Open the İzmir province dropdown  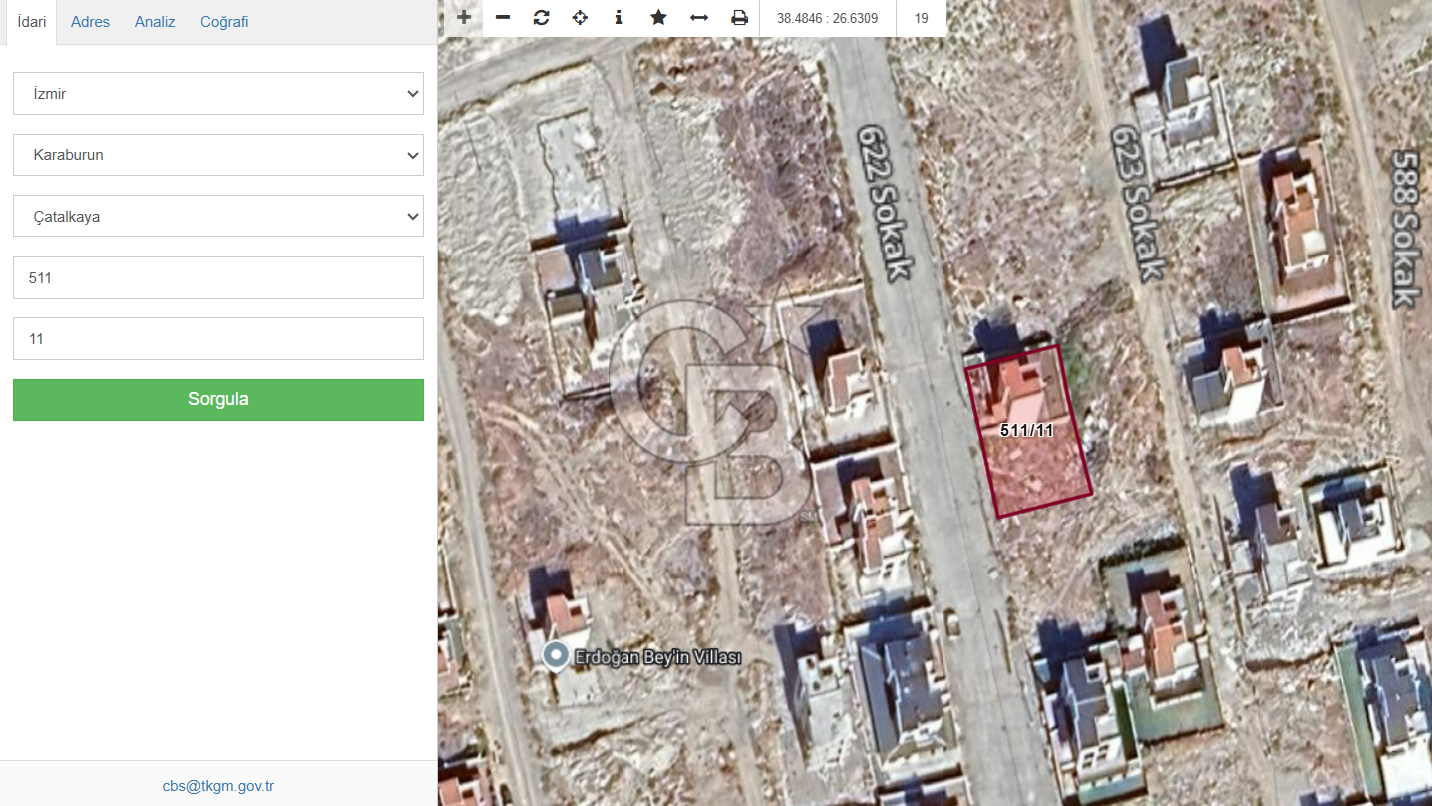pos(218,94)
